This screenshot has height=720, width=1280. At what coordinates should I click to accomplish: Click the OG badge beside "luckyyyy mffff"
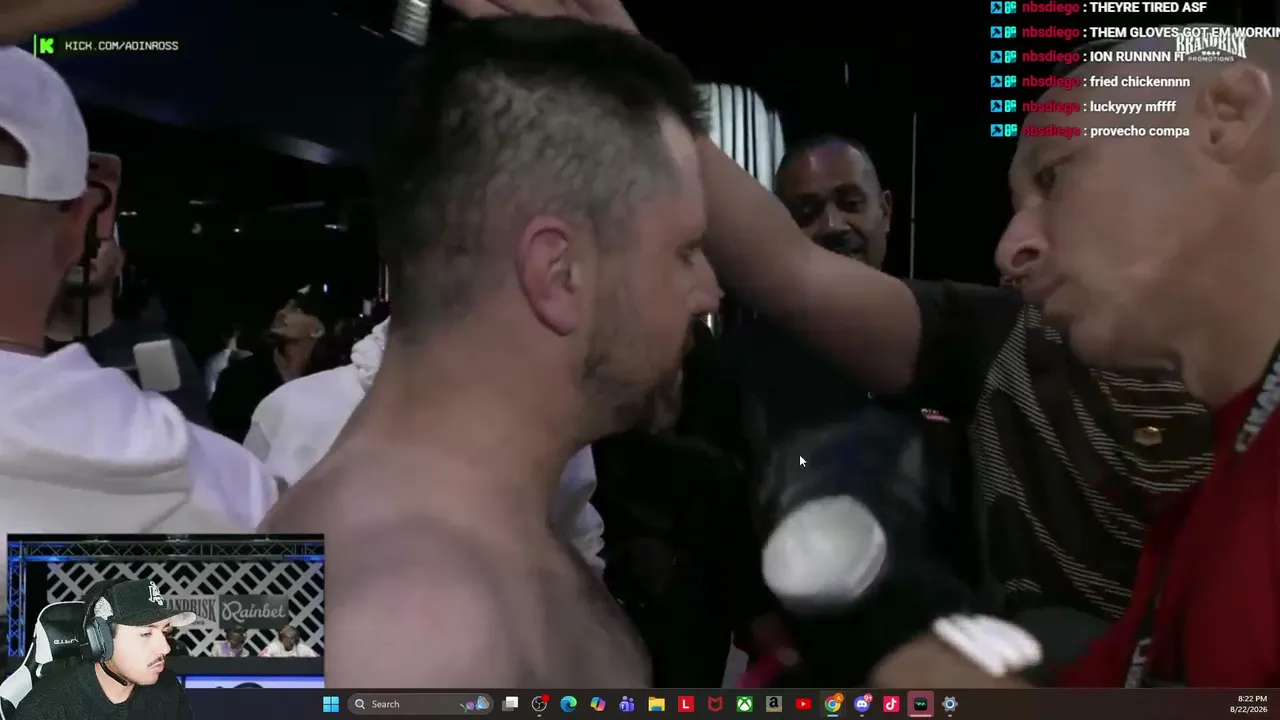tap(1010, 107)
